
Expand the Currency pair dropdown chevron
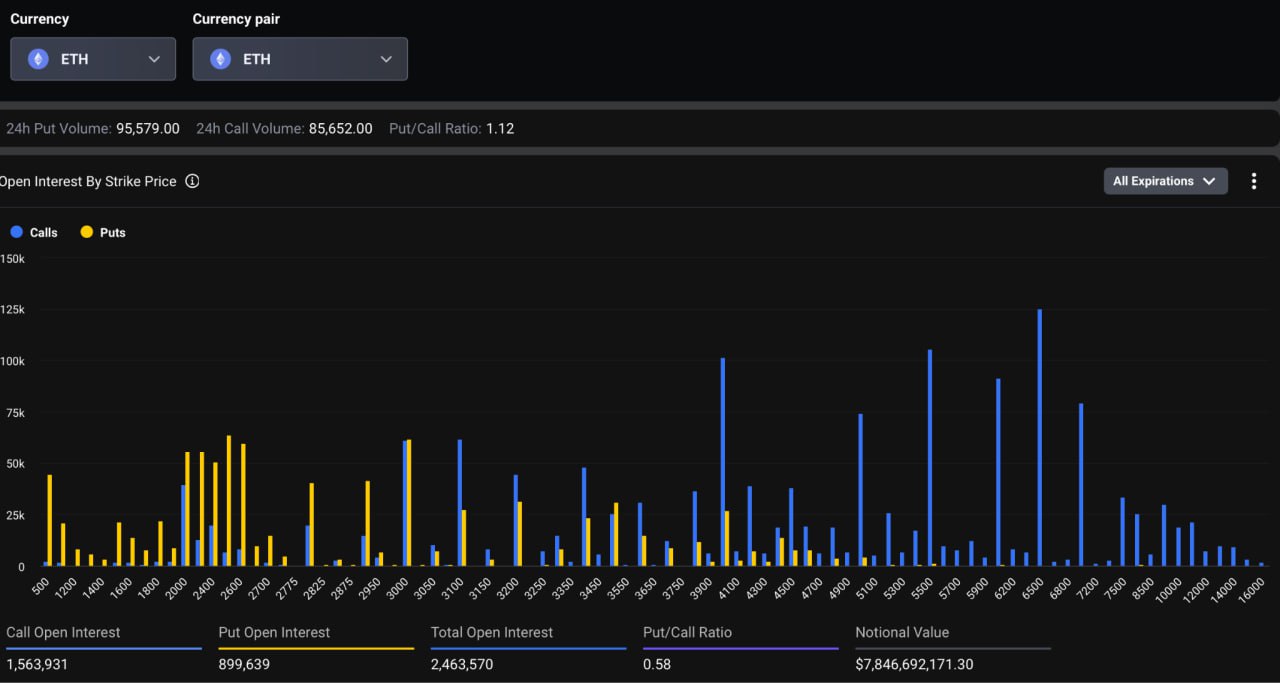[386, 59]
